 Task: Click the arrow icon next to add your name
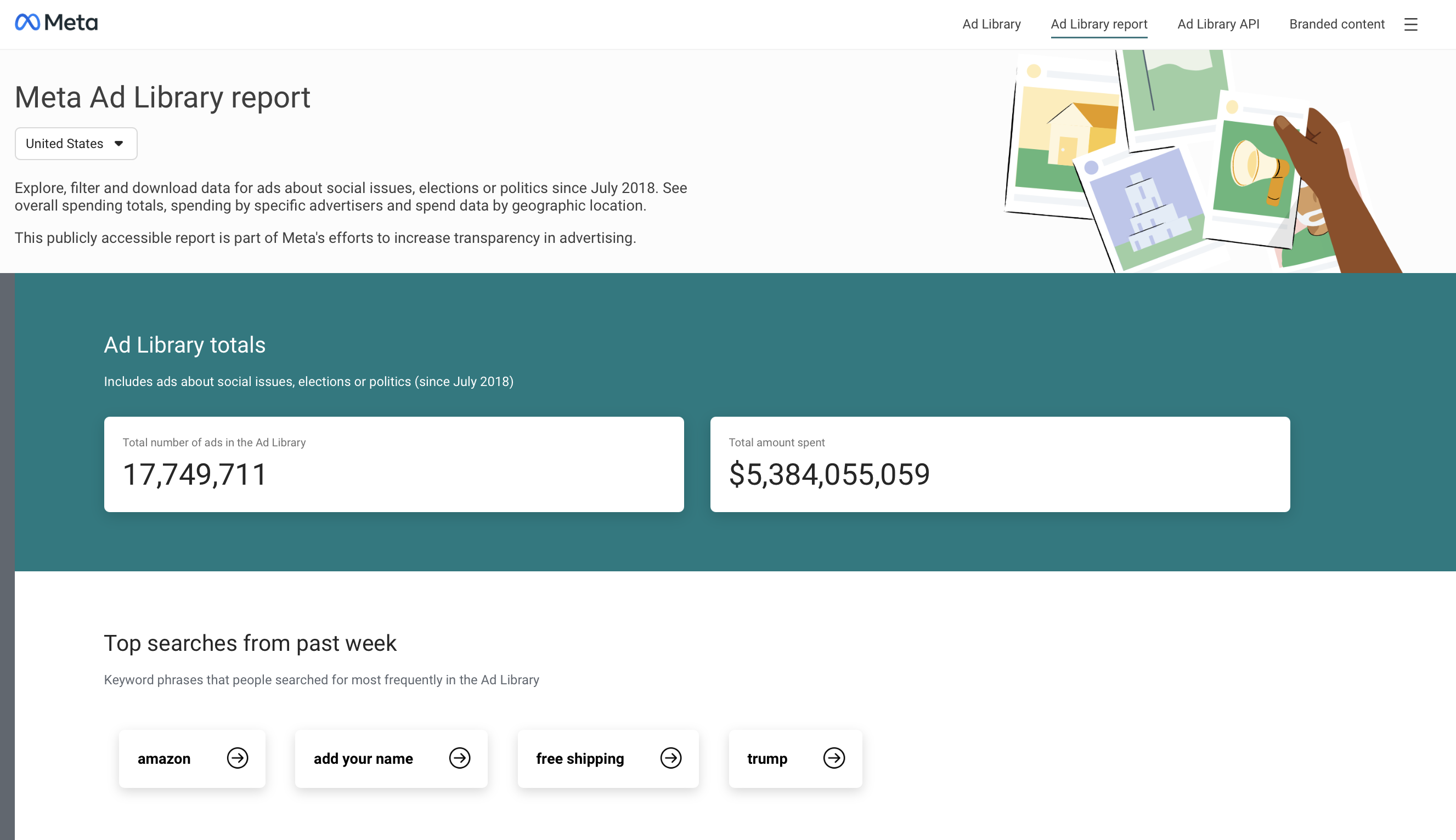[459, 758]
